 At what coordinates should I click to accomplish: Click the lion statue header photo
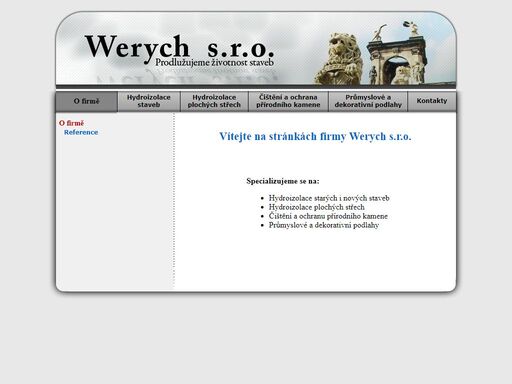(x=339, y=59)
